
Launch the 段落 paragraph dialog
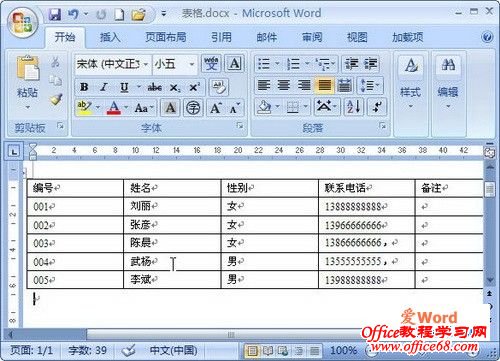coord(383,126)
